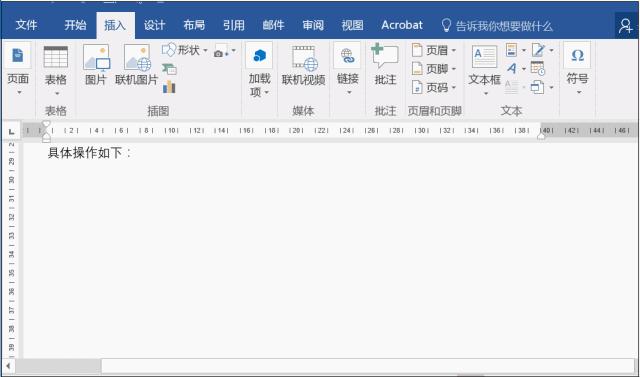Click the 文本框 text box icon
The width and height of the screenshot is (640, 377).
[484, 57]
